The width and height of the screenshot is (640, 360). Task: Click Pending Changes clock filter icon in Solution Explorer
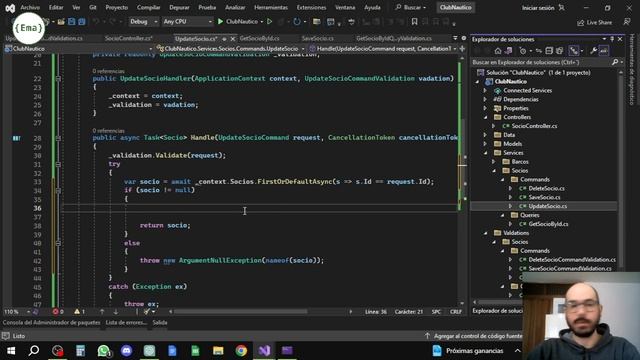[x=523, y=51]
